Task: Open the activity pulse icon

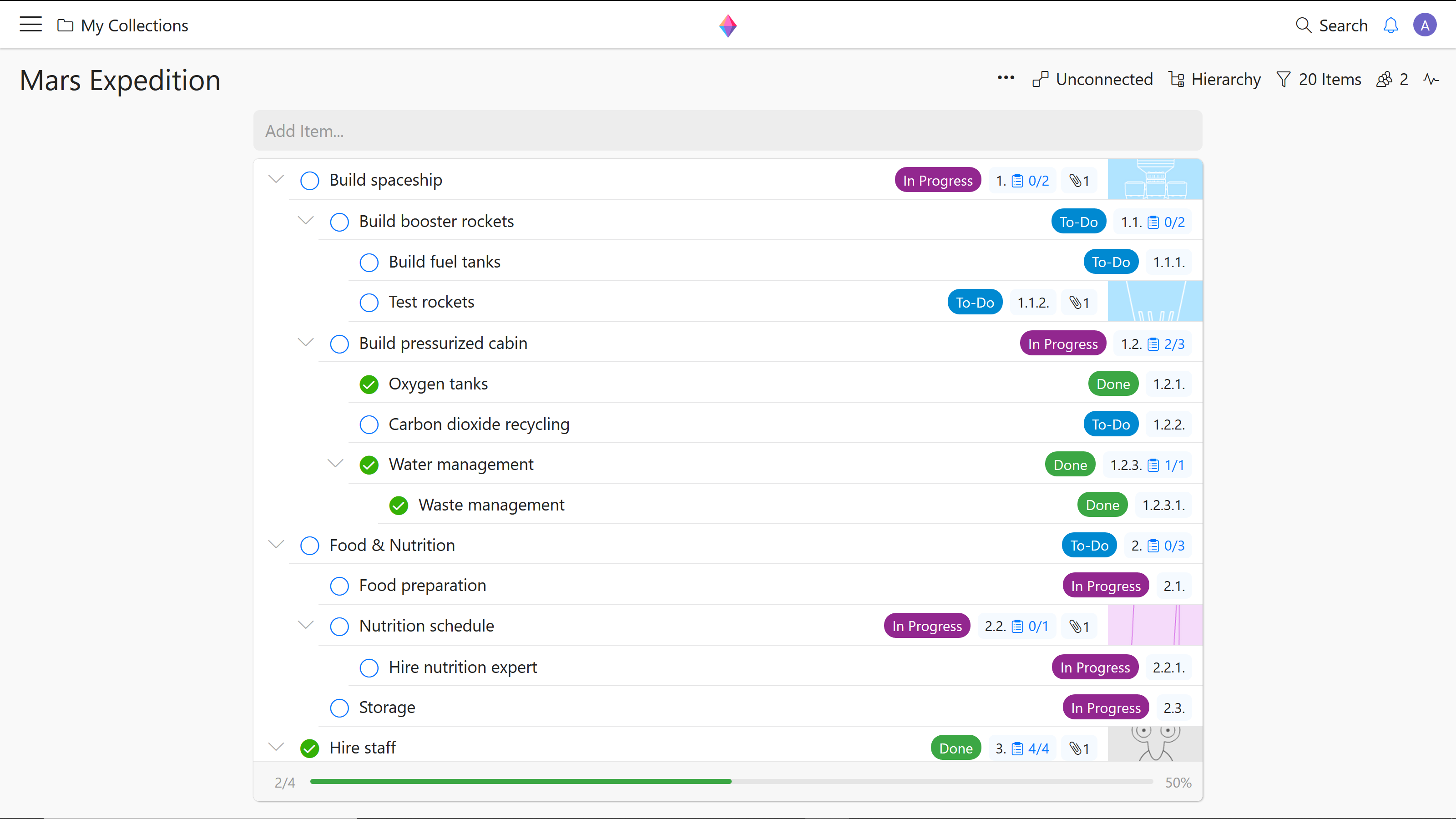Action: [1431, 79]
